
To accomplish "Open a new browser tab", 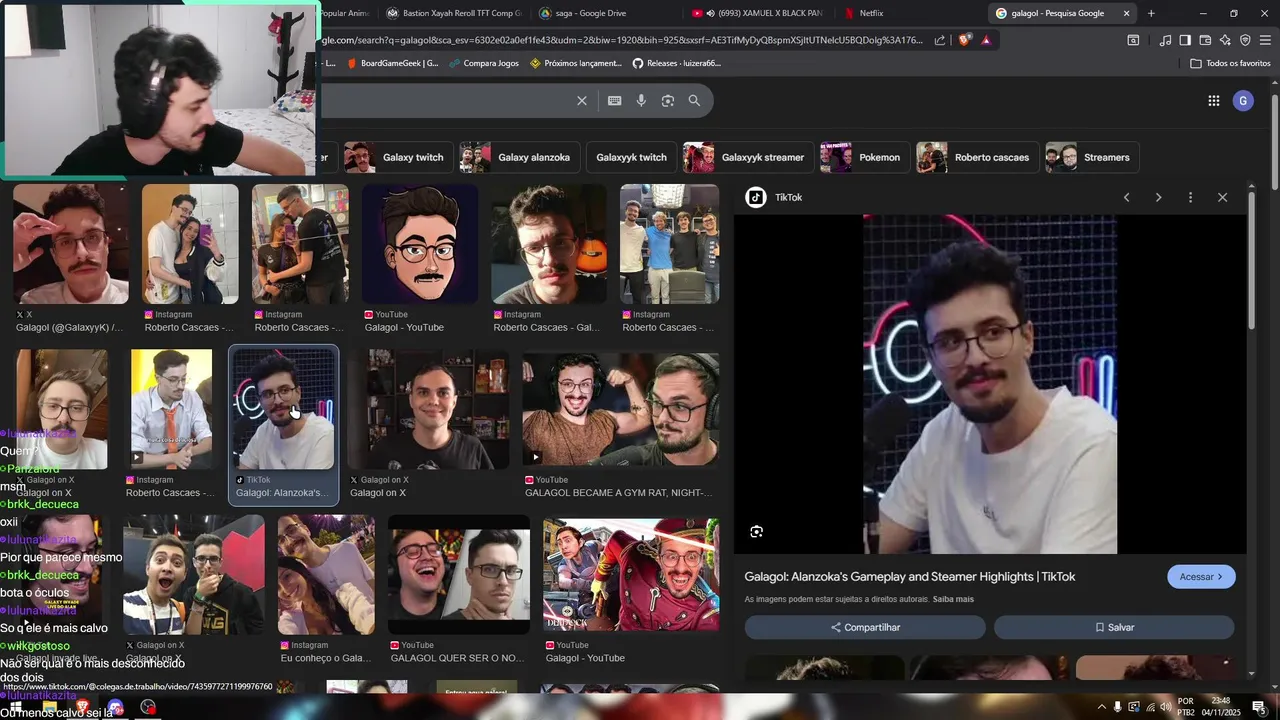I will click(1151, 13).
